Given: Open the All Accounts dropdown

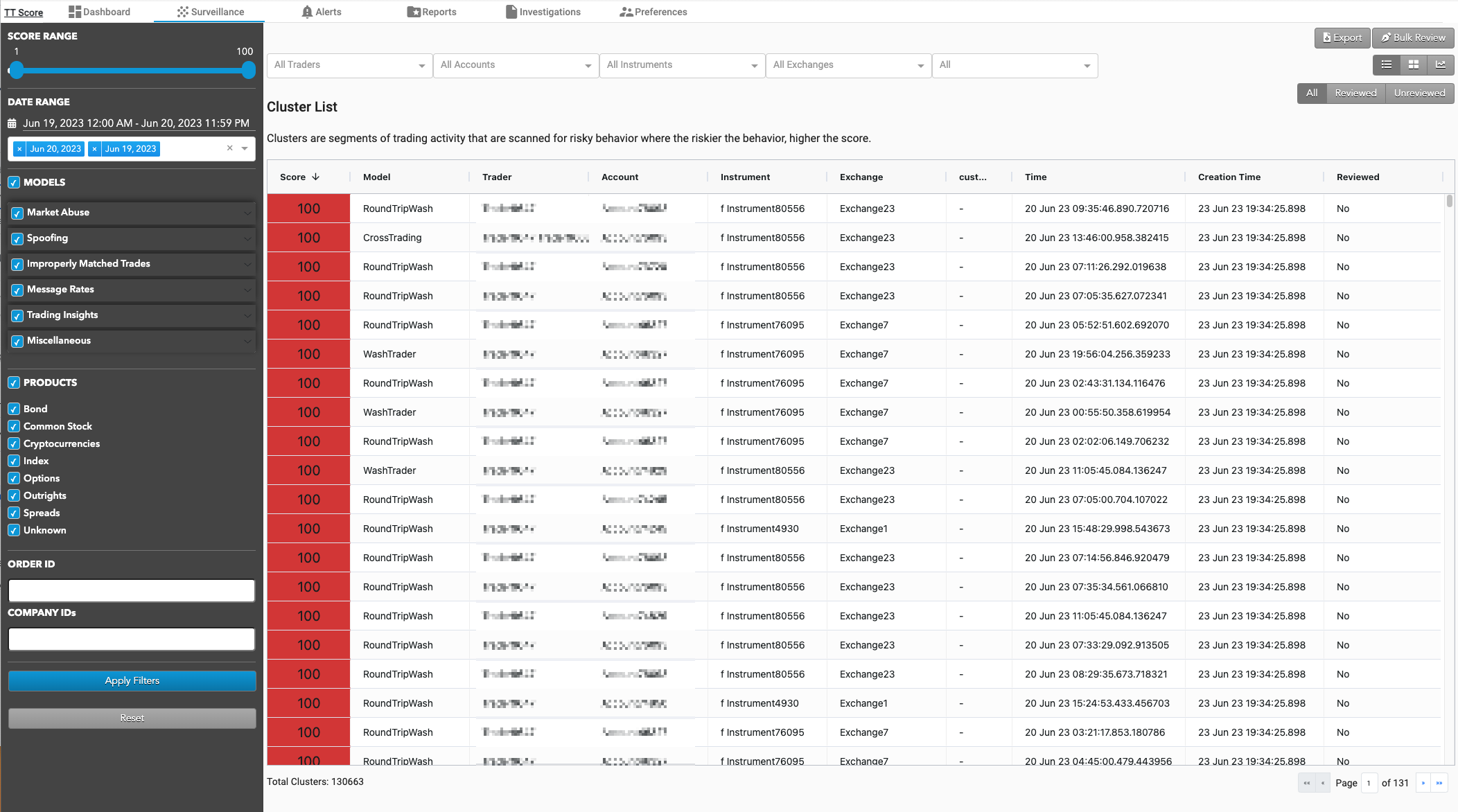Looking at the screenshot, I should [516, 65].
